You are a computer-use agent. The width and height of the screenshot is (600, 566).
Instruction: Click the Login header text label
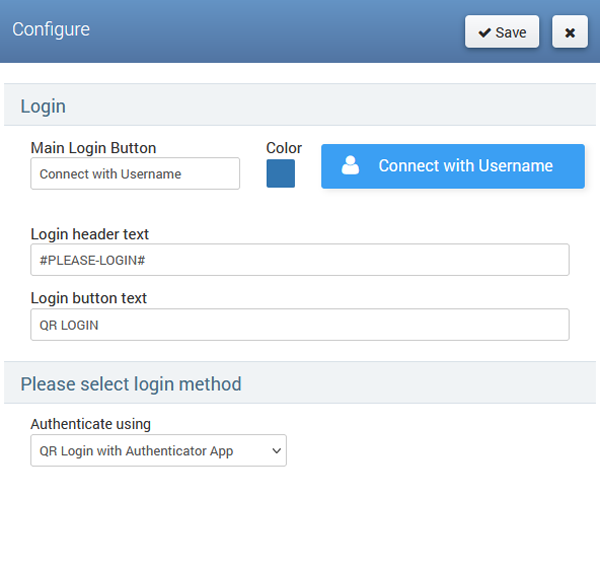click(90, 234)
